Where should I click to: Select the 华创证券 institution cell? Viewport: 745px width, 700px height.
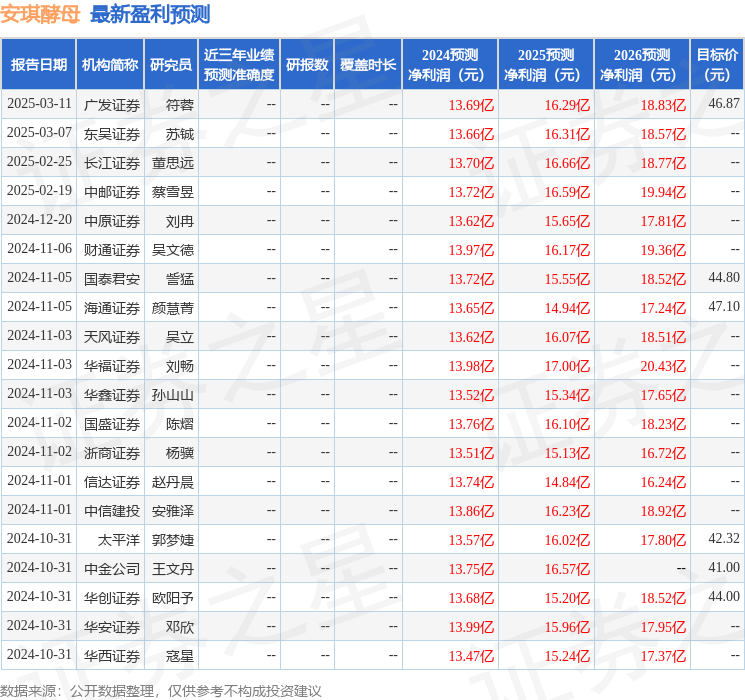(112, 598)
